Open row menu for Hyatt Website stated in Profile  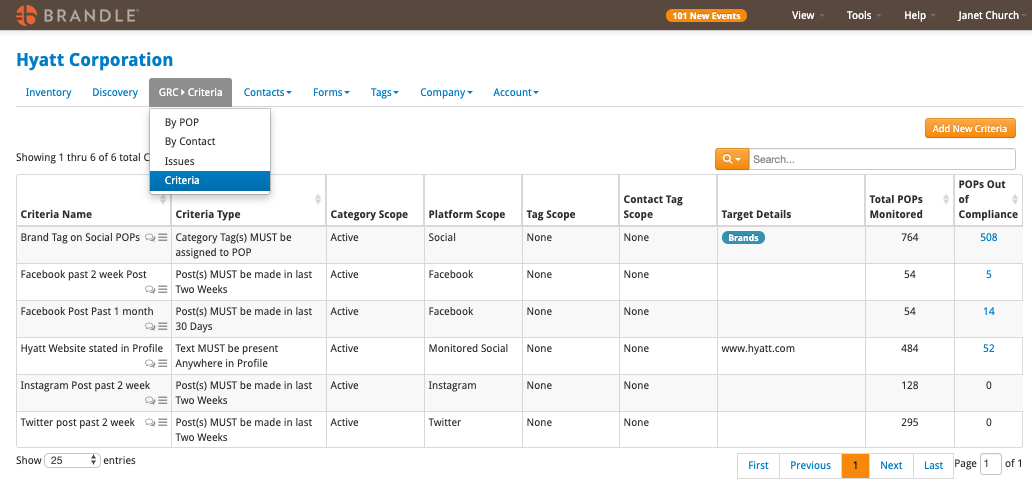click(163, 363)
